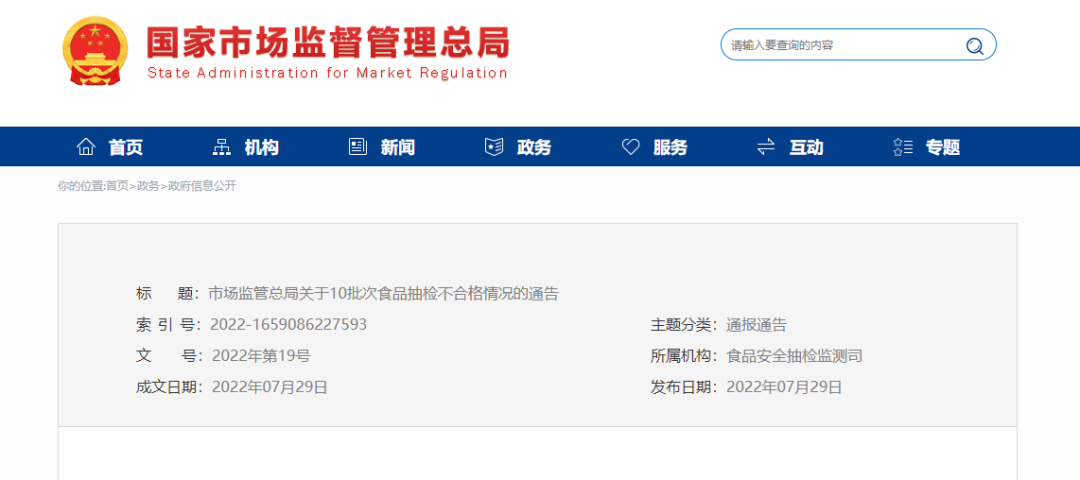Go to 政府信息公开 in the breadcrumb
This screenshot has width=1080, height=480.
pyautogui.click(x=202, y=186)
